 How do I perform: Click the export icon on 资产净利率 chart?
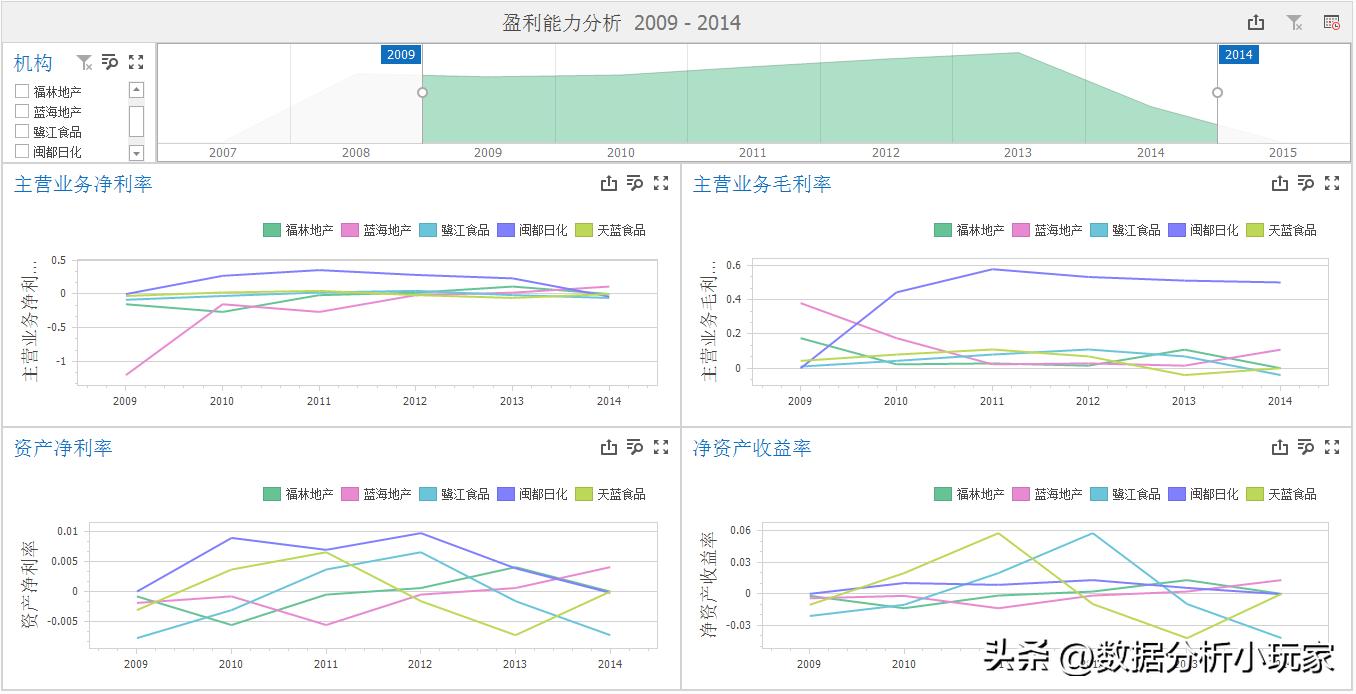[609, 447]
